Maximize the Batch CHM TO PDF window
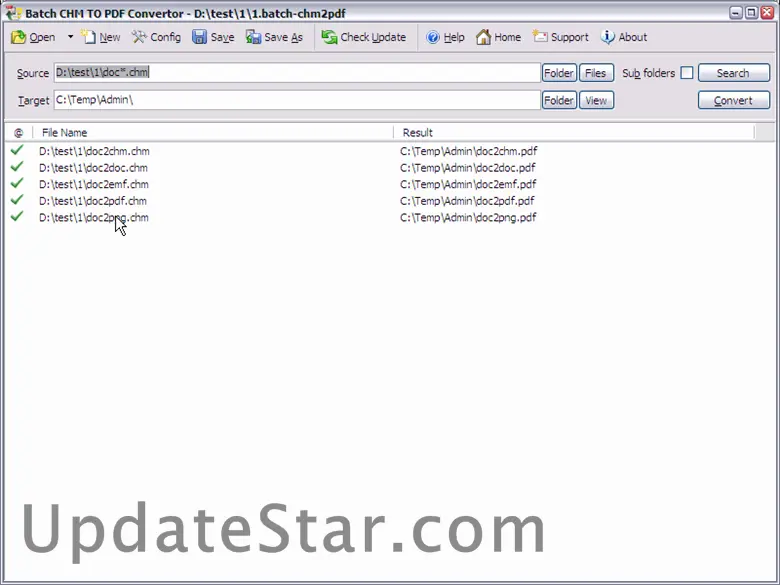 [751, 12]
